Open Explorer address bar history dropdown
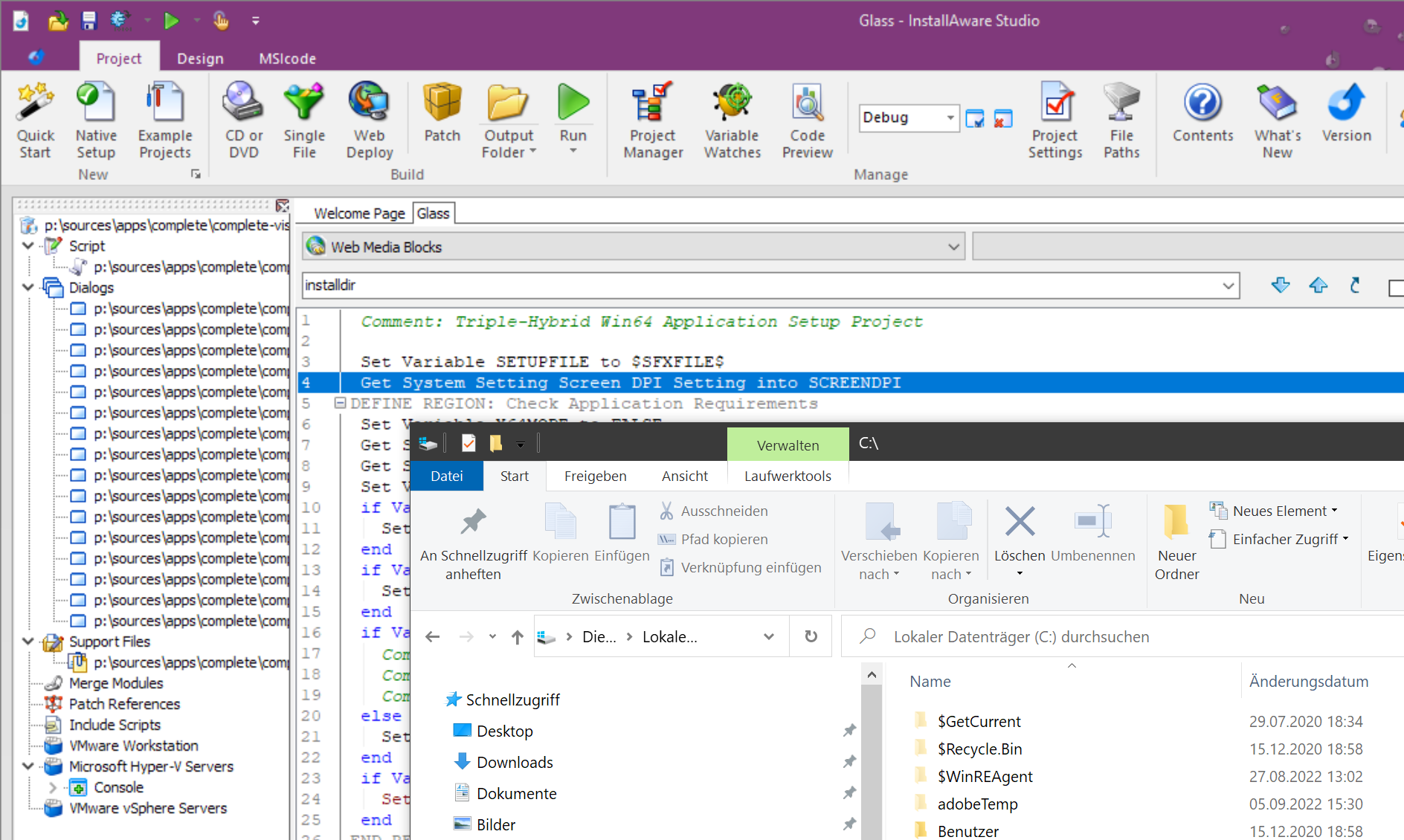This screenshot has width=1404, height=840. pos(769,636)
